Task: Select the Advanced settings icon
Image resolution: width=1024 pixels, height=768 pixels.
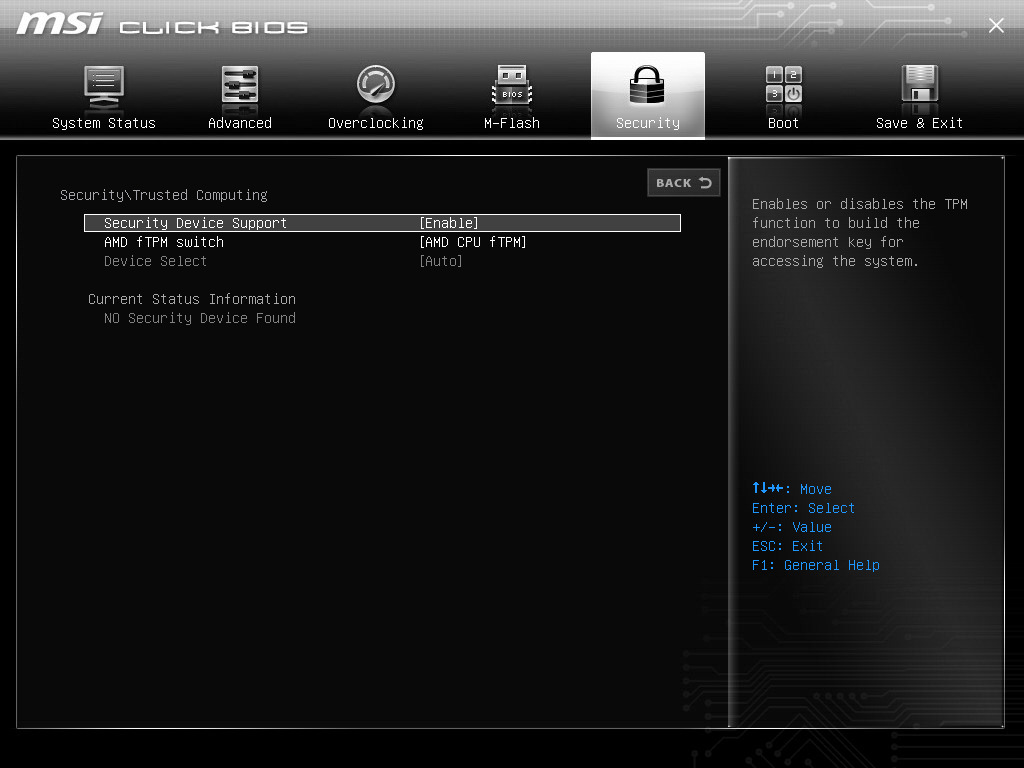Action: click(x=240, y=85)
